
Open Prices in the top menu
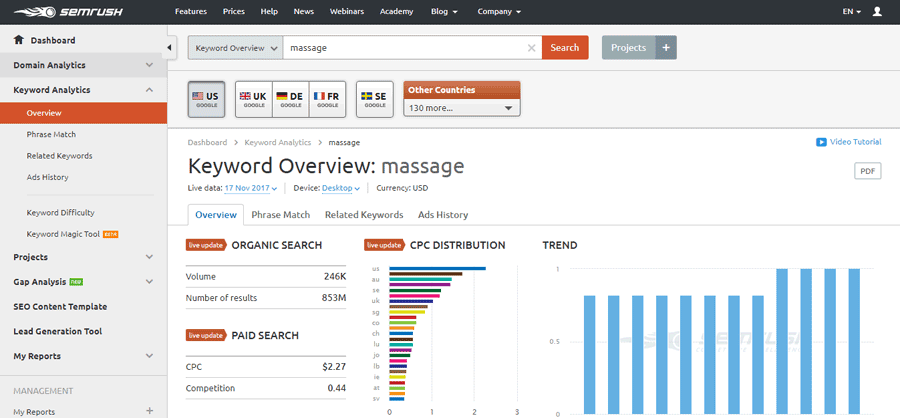234,11
